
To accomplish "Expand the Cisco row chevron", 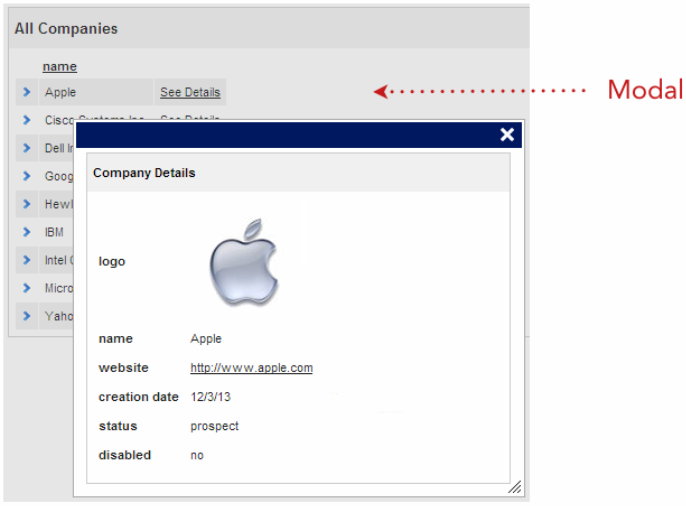I will pos(27,119).
